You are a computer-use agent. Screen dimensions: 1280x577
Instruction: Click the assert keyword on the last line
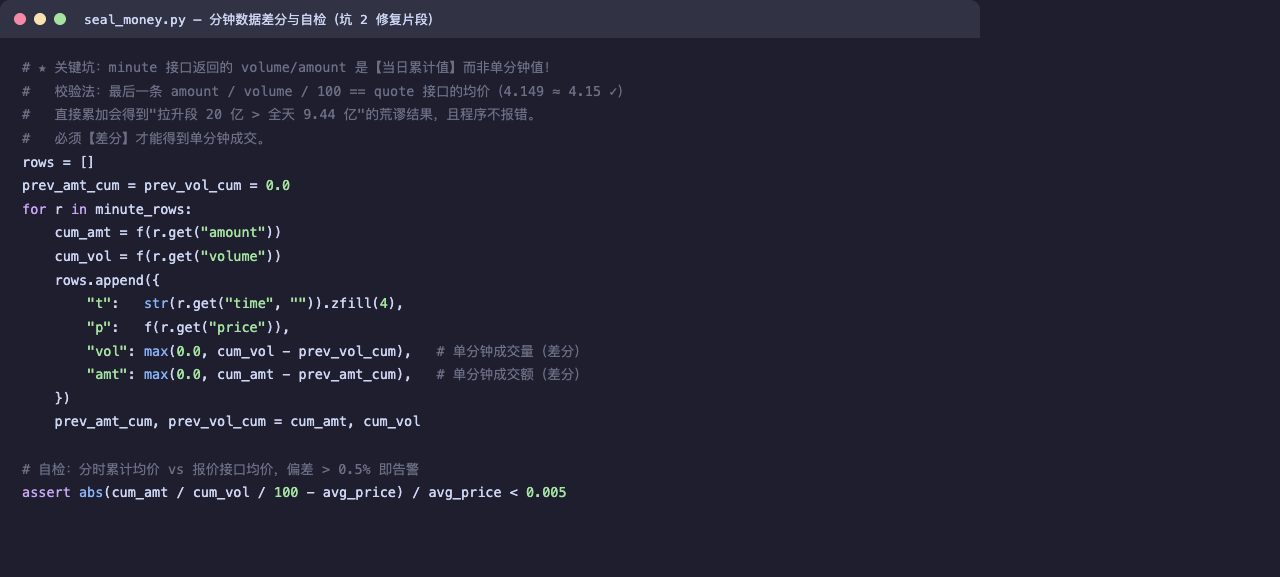coord(46,493)
